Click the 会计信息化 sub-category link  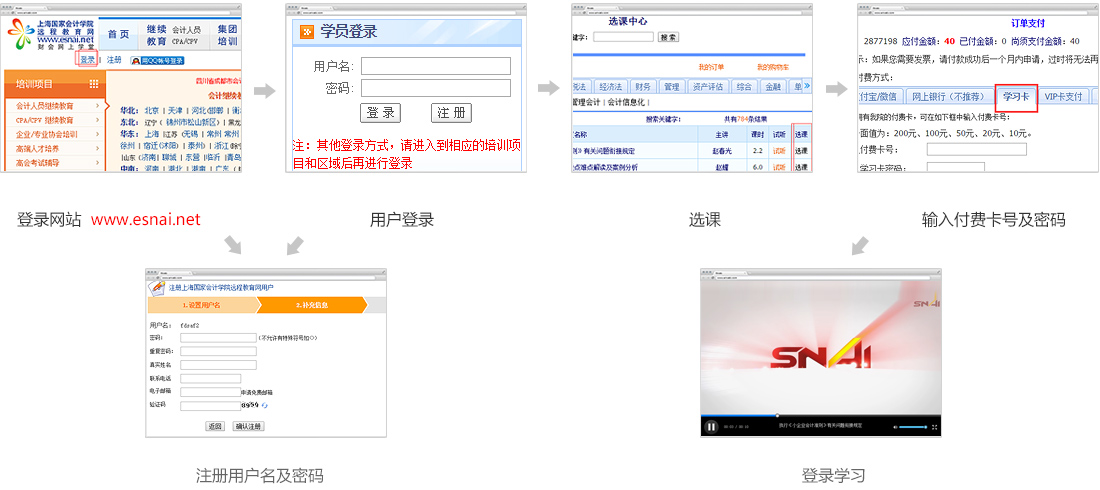[x=626, y=102]
